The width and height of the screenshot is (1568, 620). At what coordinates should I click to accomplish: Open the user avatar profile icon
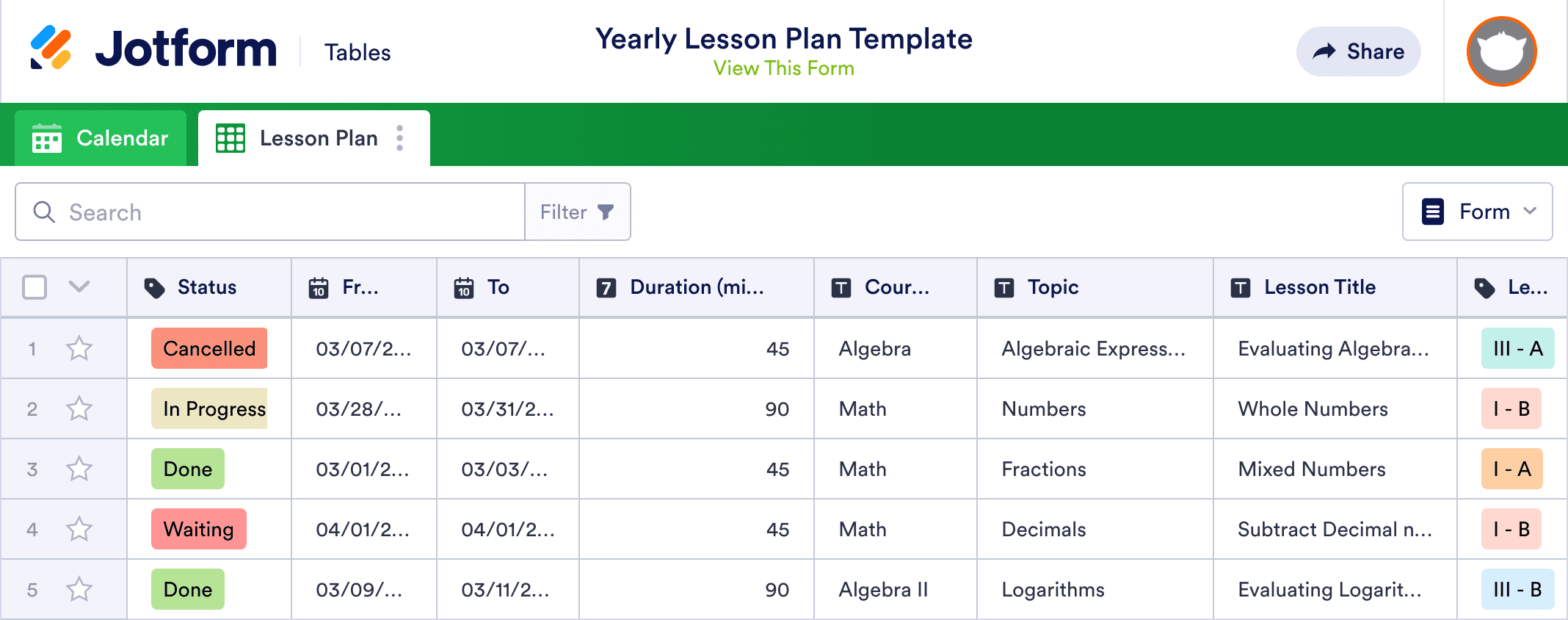(1501, 51)
